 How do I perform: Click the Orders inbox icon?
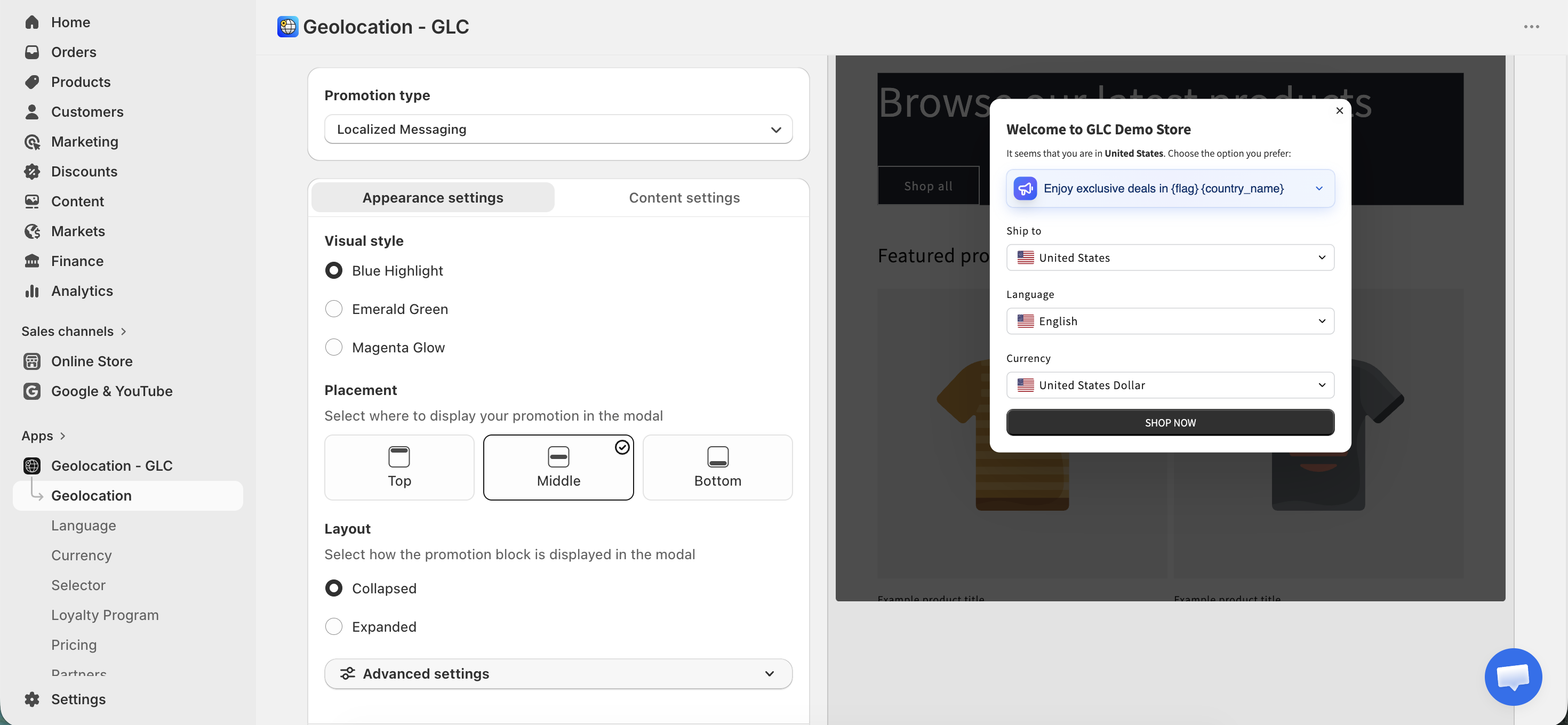[x=31, y=52]
